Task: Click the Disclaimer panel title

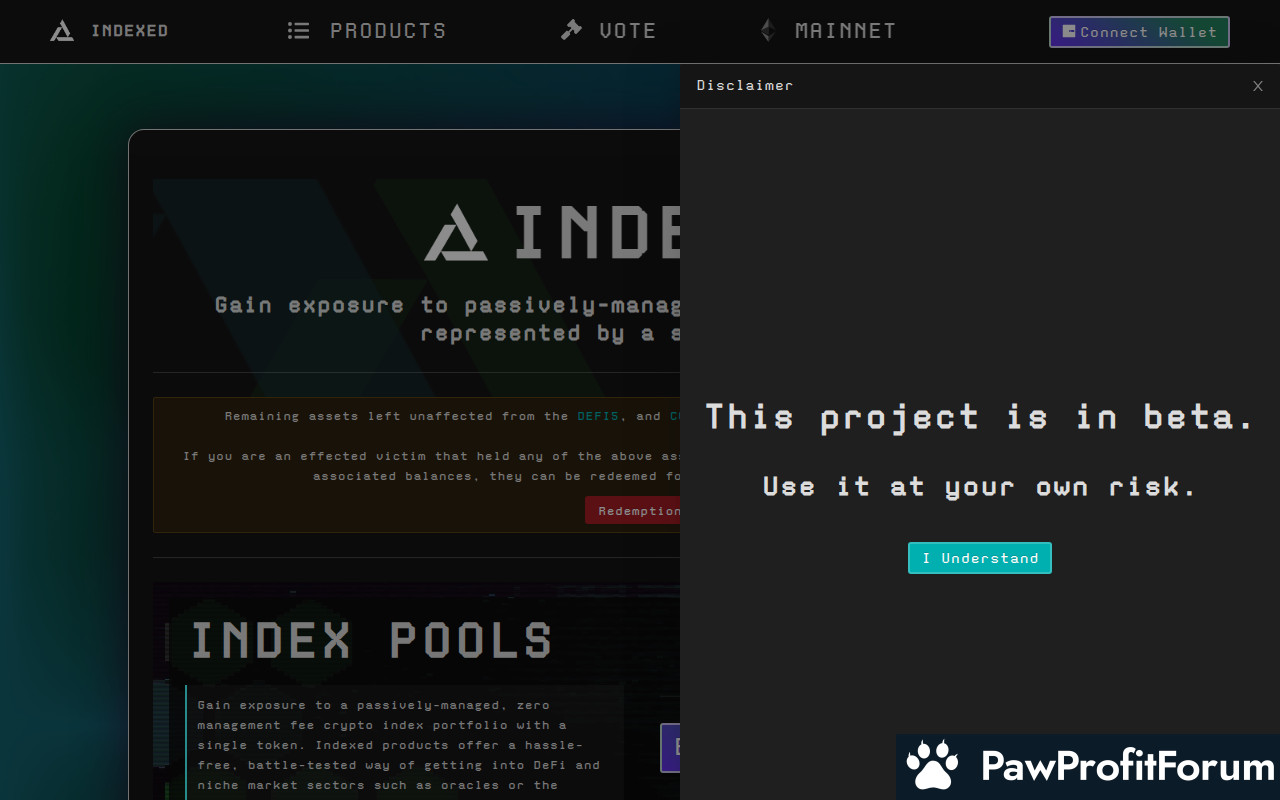Action: [x=745, y=86]
